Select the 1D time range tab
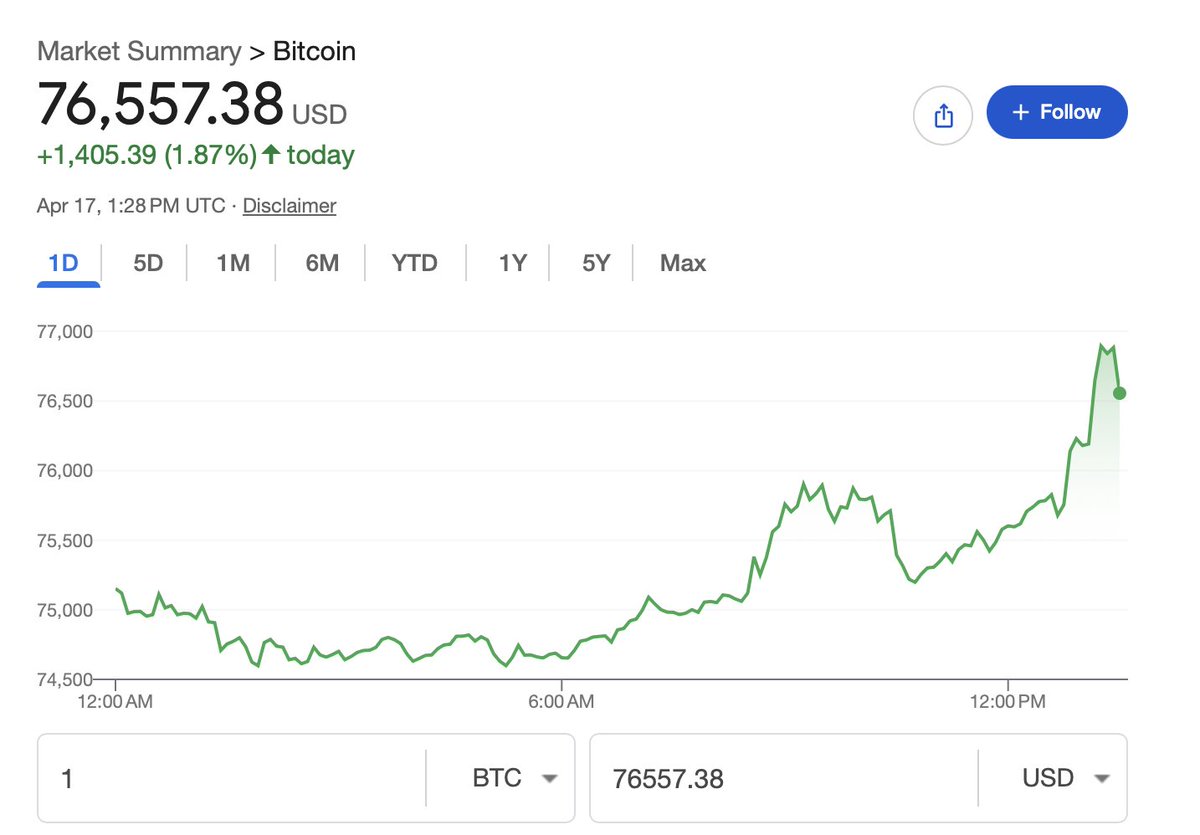The width and height of the screenshot is (1200, 835). [x=63, y=263]
